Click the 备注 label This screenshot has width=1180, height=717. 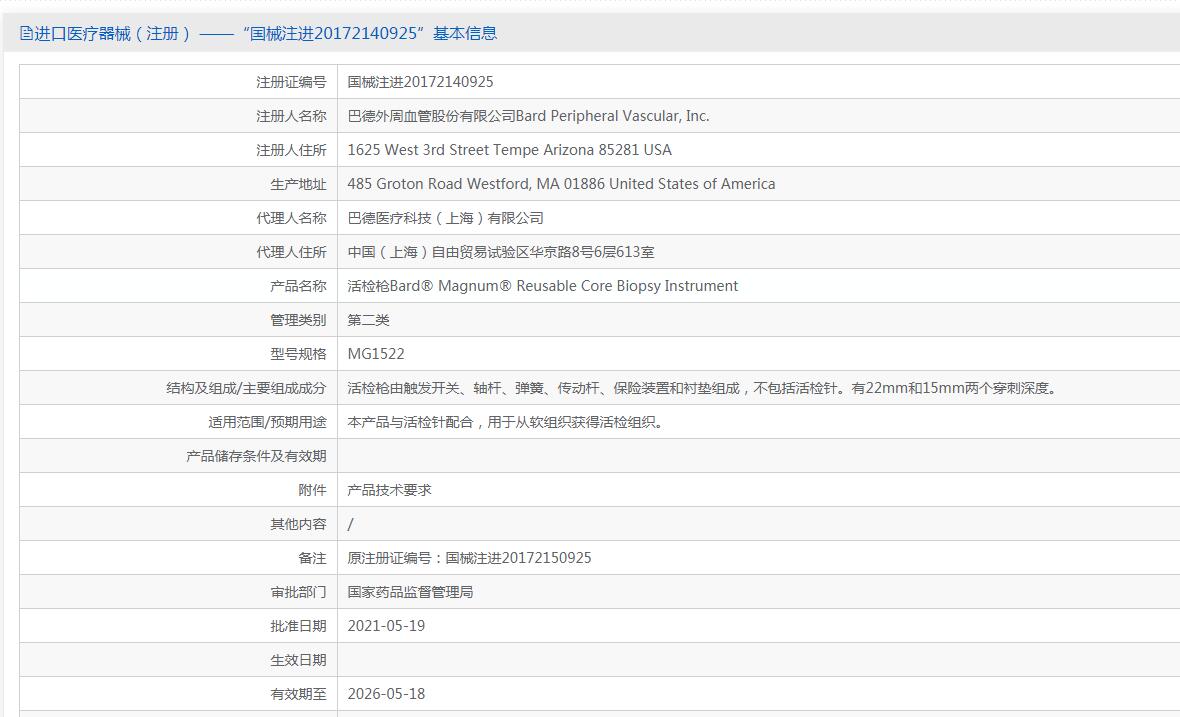312,558
